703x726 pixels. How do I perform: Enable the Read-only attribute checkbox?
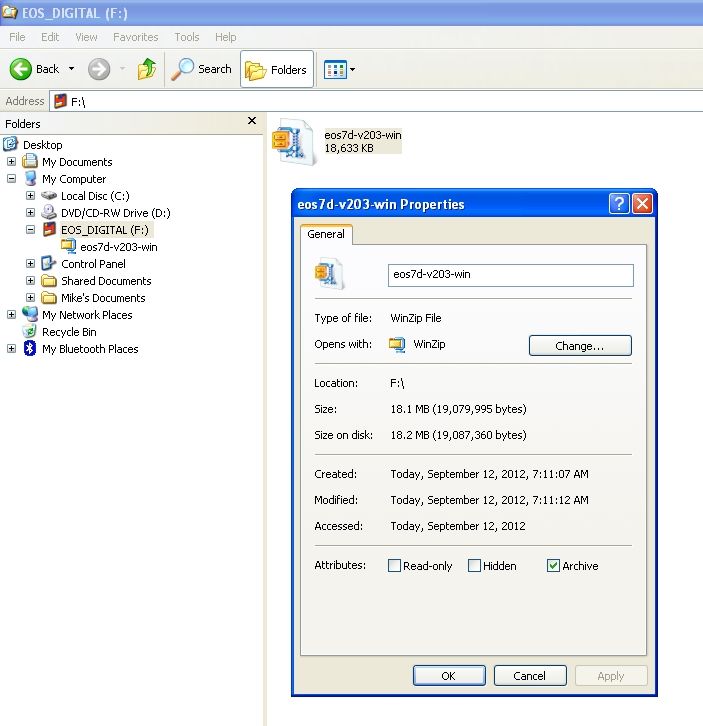tap(394, 566)
